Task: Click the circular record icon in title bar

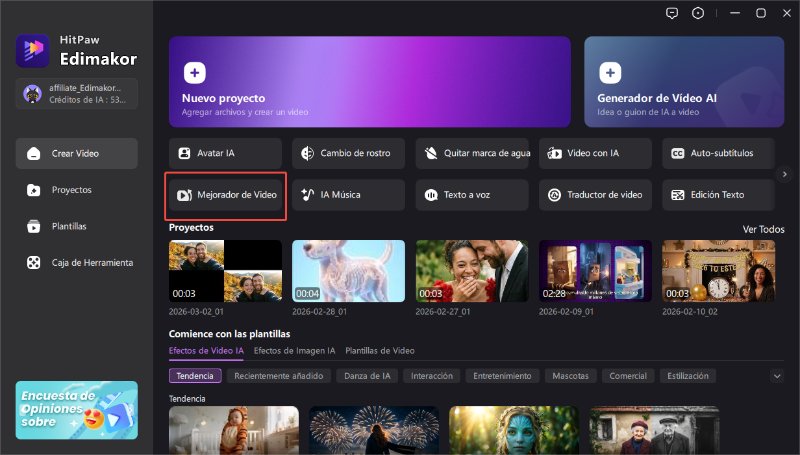Action: pos(697,13)
